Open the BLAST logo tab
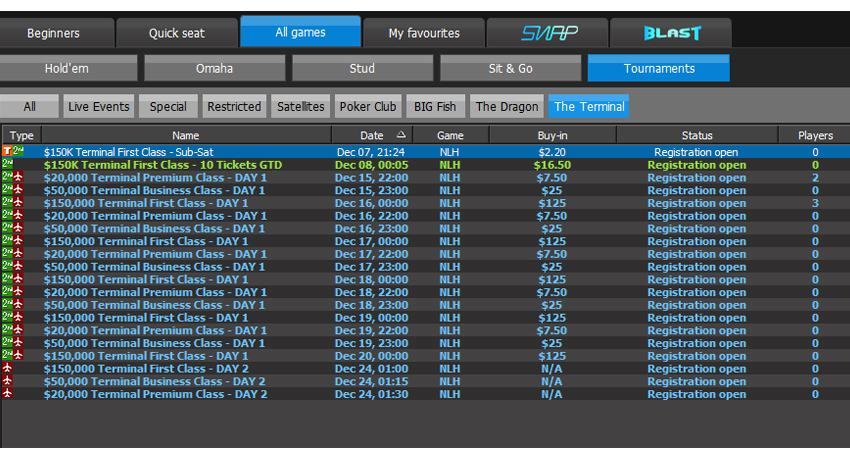Screen dimensions: 850x469 click(x=671, y=33)
